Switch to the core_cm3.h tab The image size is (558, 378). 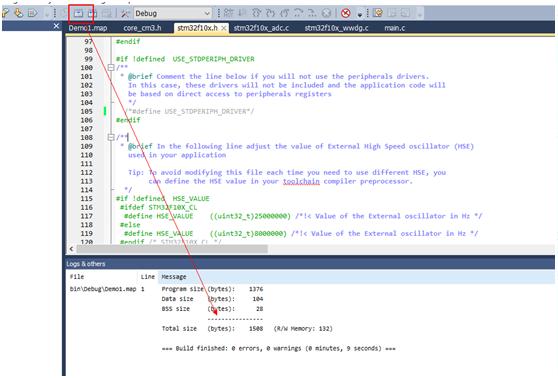[x=142, y=28]
